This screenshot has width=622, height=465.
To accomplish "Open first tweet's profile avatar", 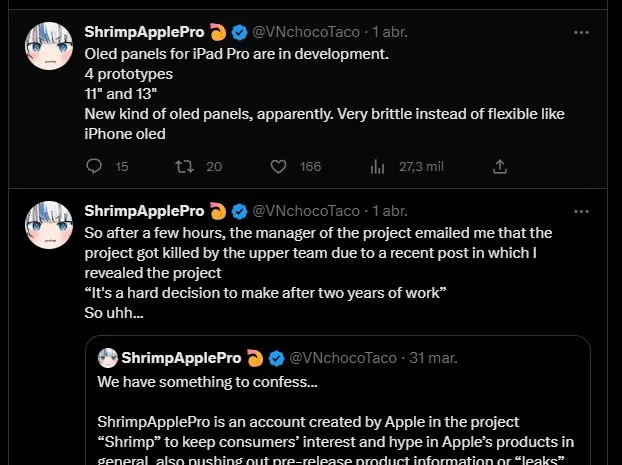I will [49, 46].
